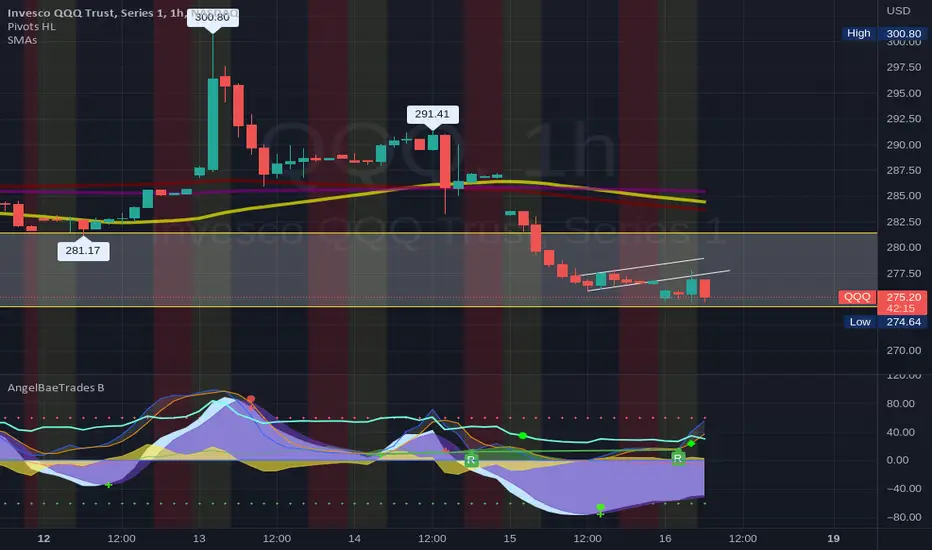The image size is (932, 550).
Task: Click the 300.80 pivot high label
Action: point(212,17)
